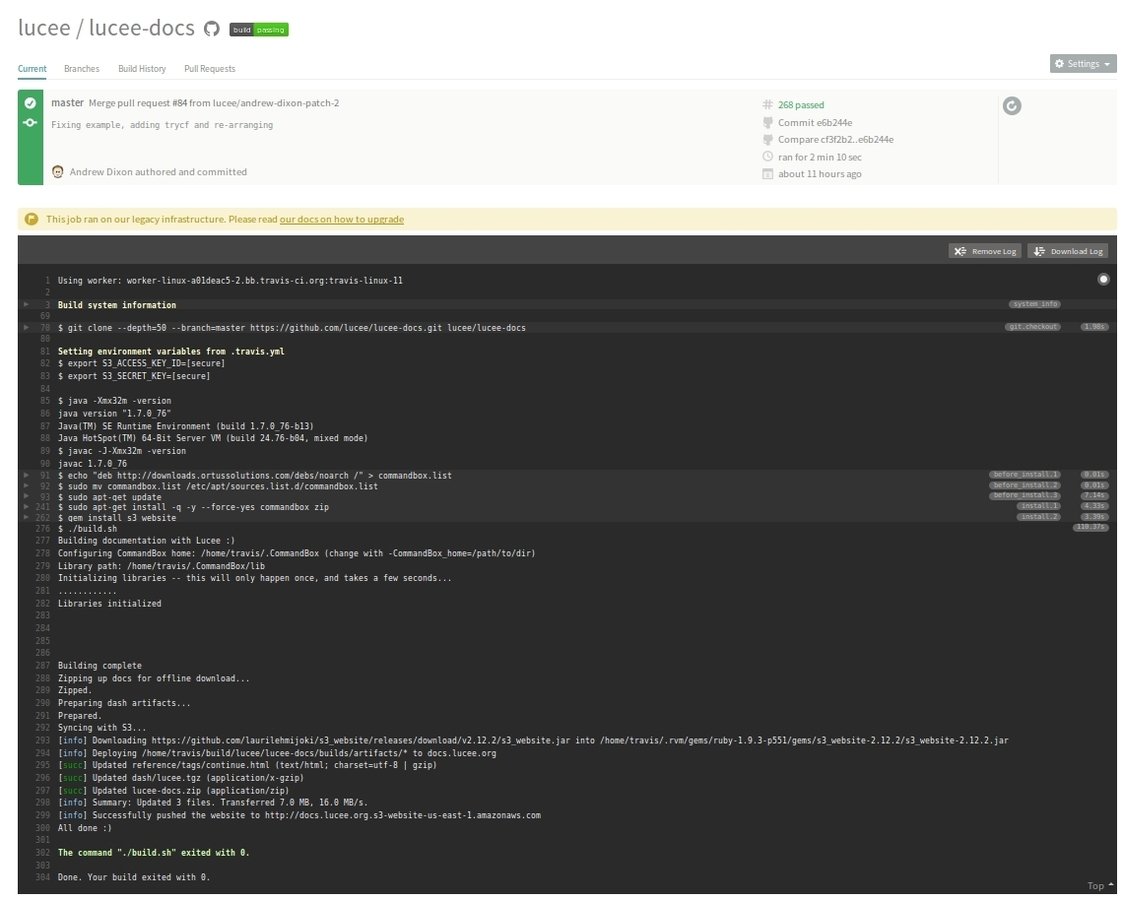The width and height of the screenshot is (1123, 900).
Task: Open the Settings dropdown
Action: tap(1083, 64)
